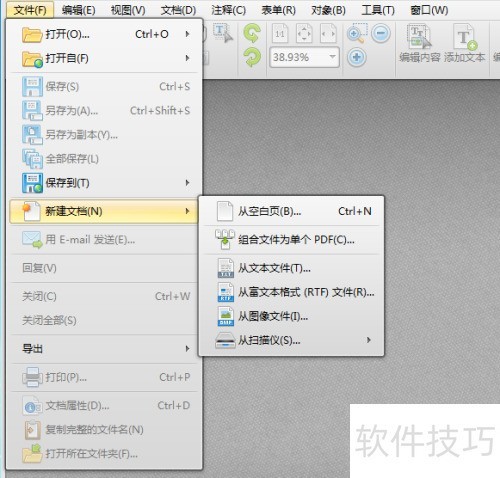Choose 组合文件为单个 PDF(C) option
Viewport: 500px width, 478px height.
(x=292, y=240)
